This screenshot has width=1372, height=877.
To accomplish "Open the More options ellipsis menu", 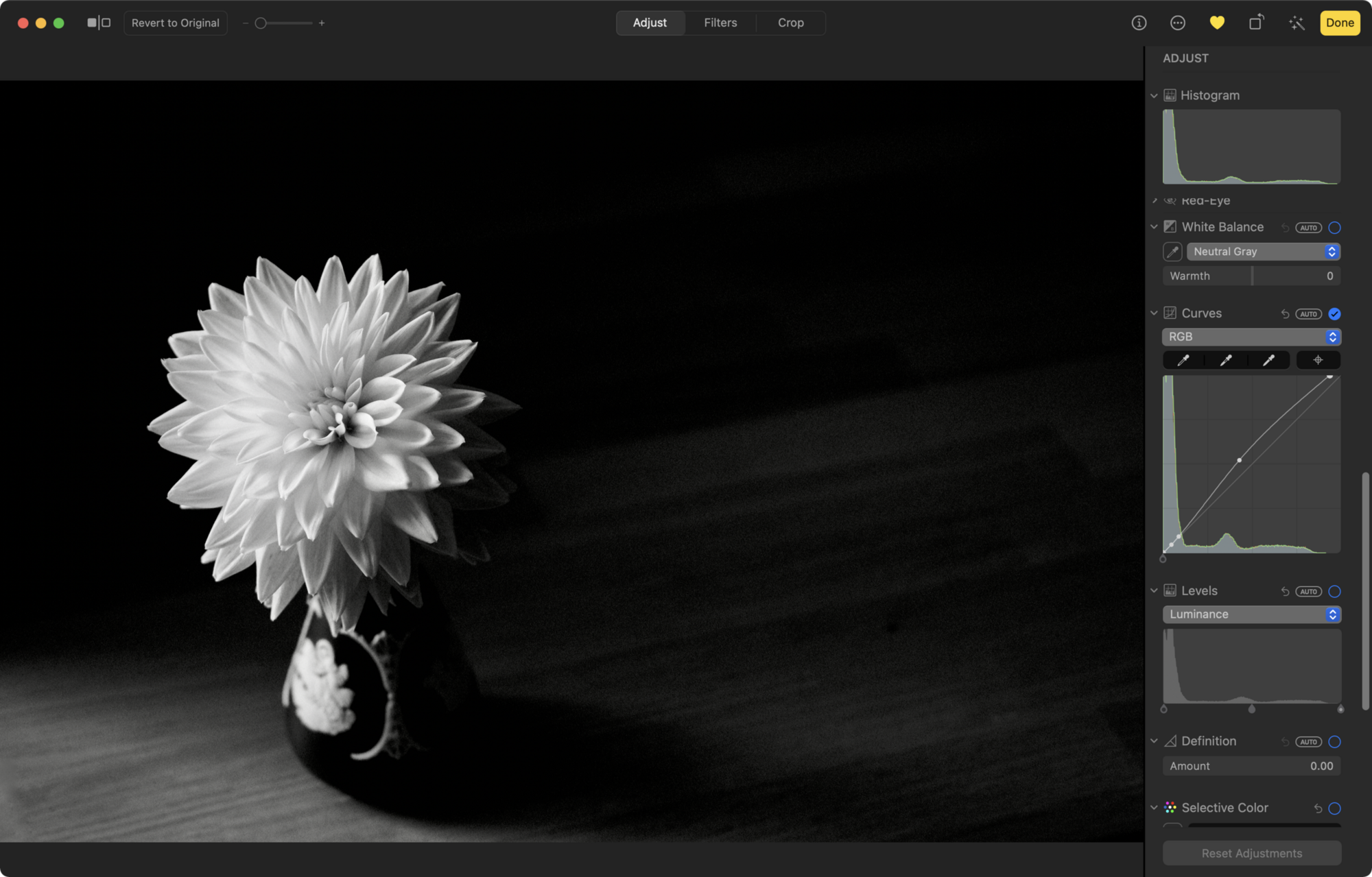I will click(x=1178, y=23).
